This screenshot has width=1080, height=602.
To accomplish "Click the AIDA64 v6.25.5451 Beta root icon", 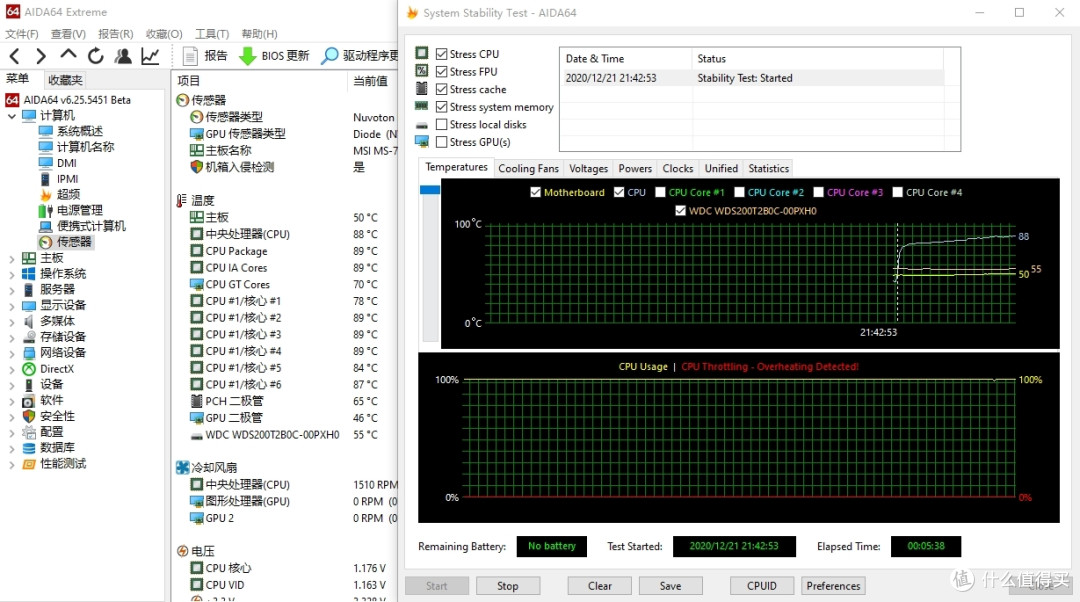I will [x=12, y=100].
